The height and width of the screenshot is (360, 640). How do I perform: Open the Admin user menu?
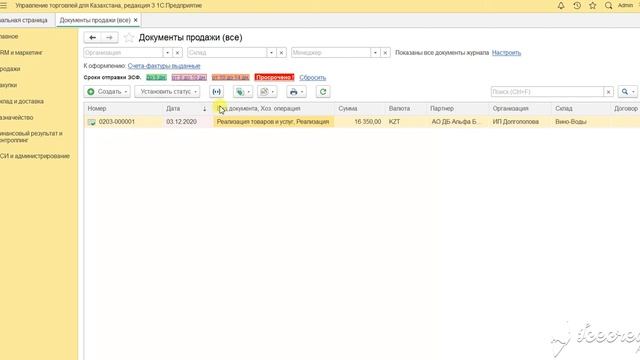pos(625,5)
